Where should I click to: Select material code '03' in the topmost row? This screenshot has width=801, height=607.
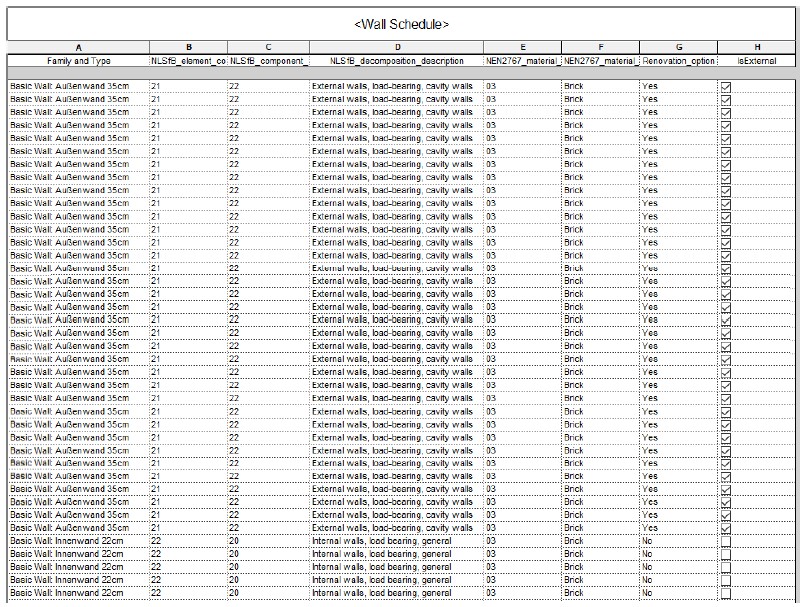[522, 86]
